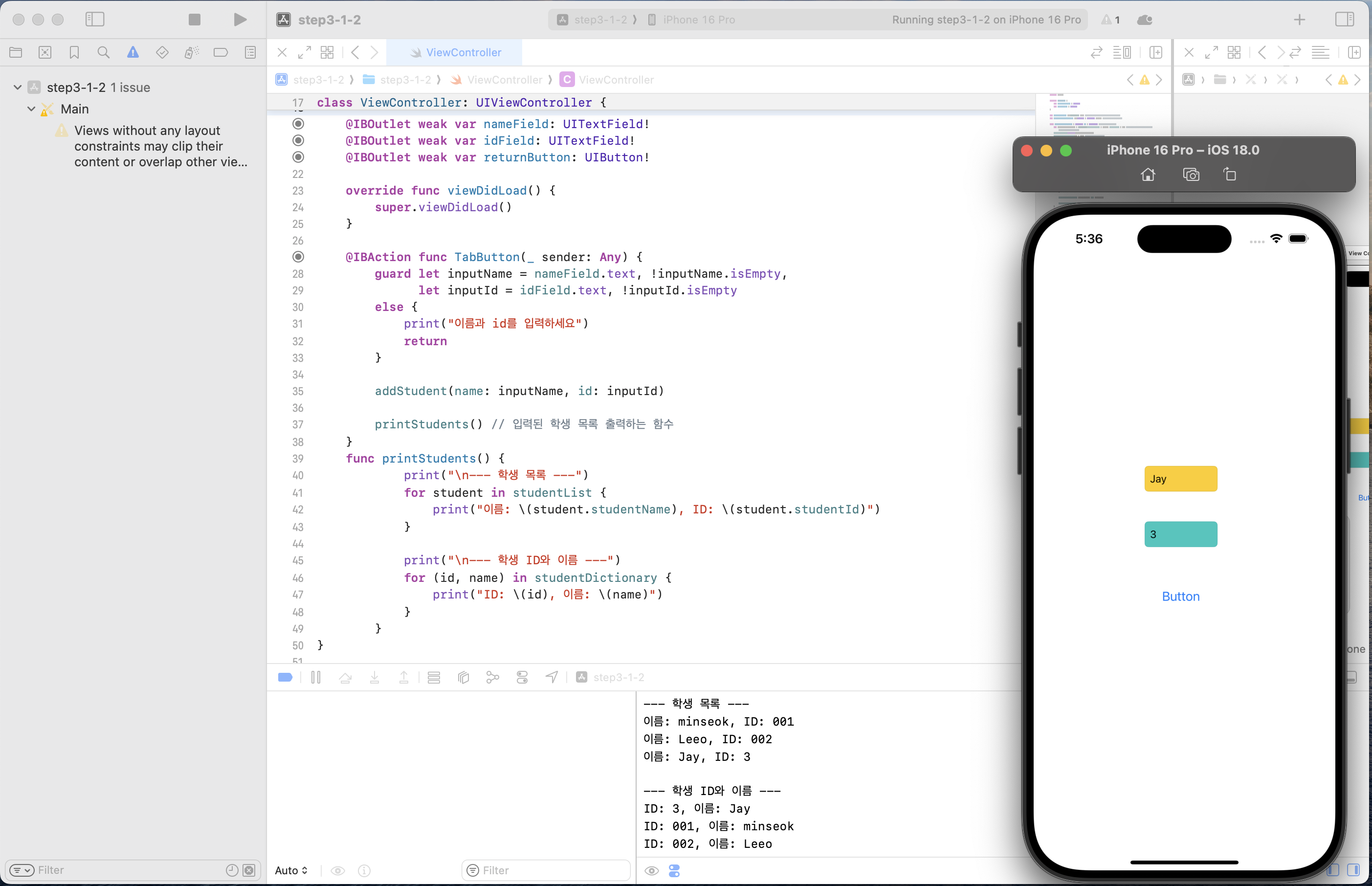
Task: Close the secondary editor pane
Action: pyautogui.click(x=1189, y=52)
